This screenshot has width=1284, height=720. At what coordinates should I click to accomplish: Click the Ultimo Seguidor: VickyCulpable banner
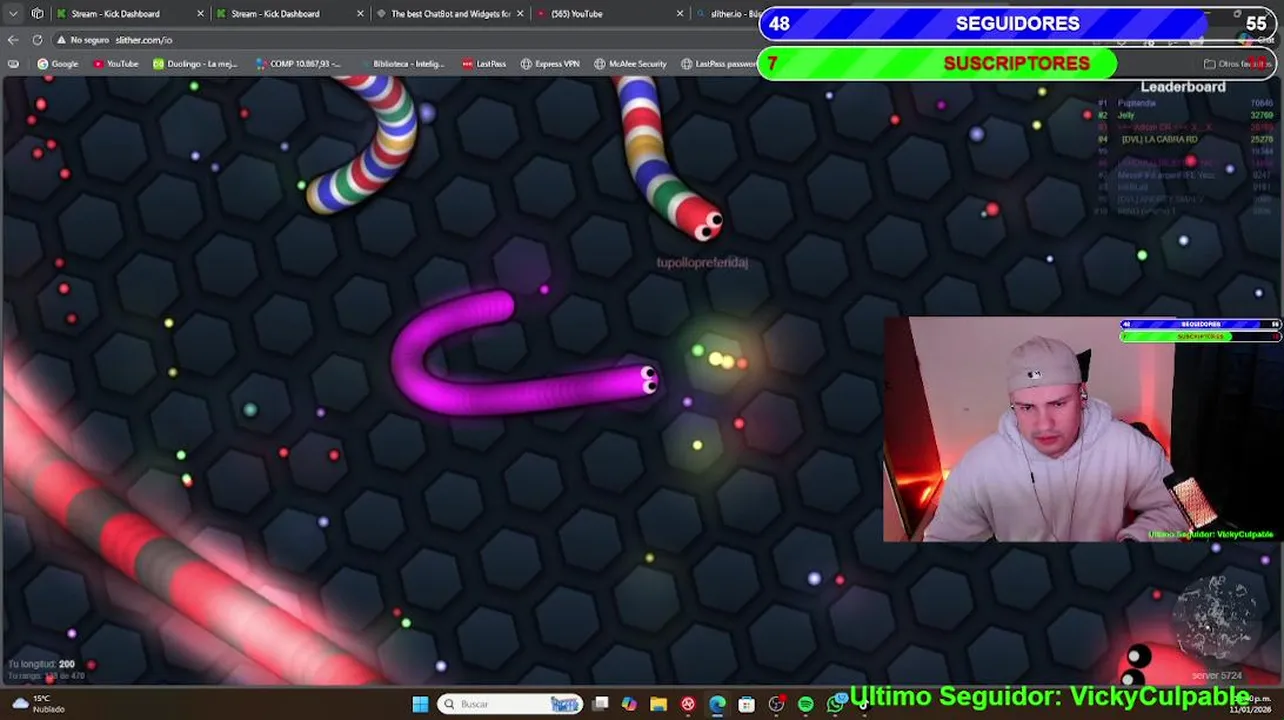click(x=1050, y=696)
